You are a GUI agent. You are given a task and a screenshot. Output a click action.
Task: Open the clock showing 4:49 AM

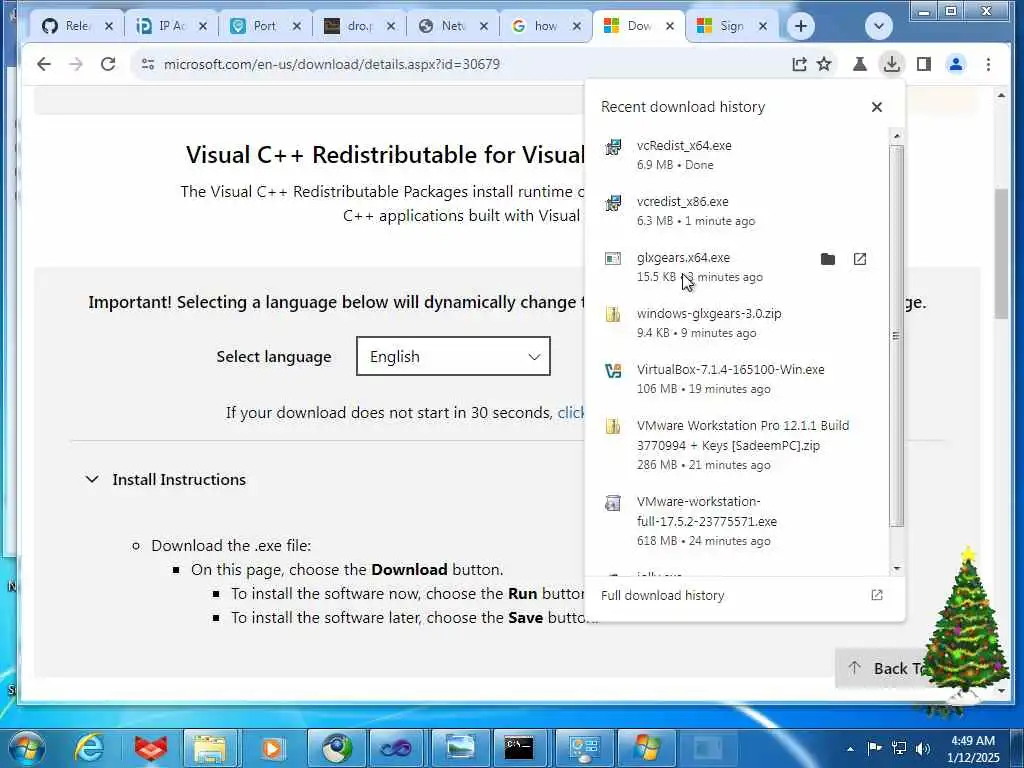[x=973, y=748]
